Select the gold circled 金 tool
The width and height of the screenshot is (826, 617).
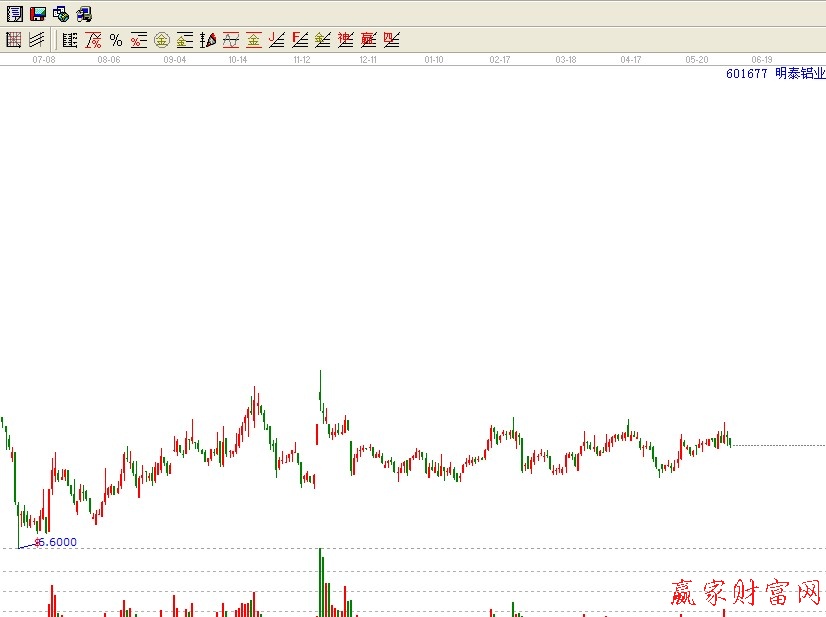pyautogui.click(x=162, y=40)
